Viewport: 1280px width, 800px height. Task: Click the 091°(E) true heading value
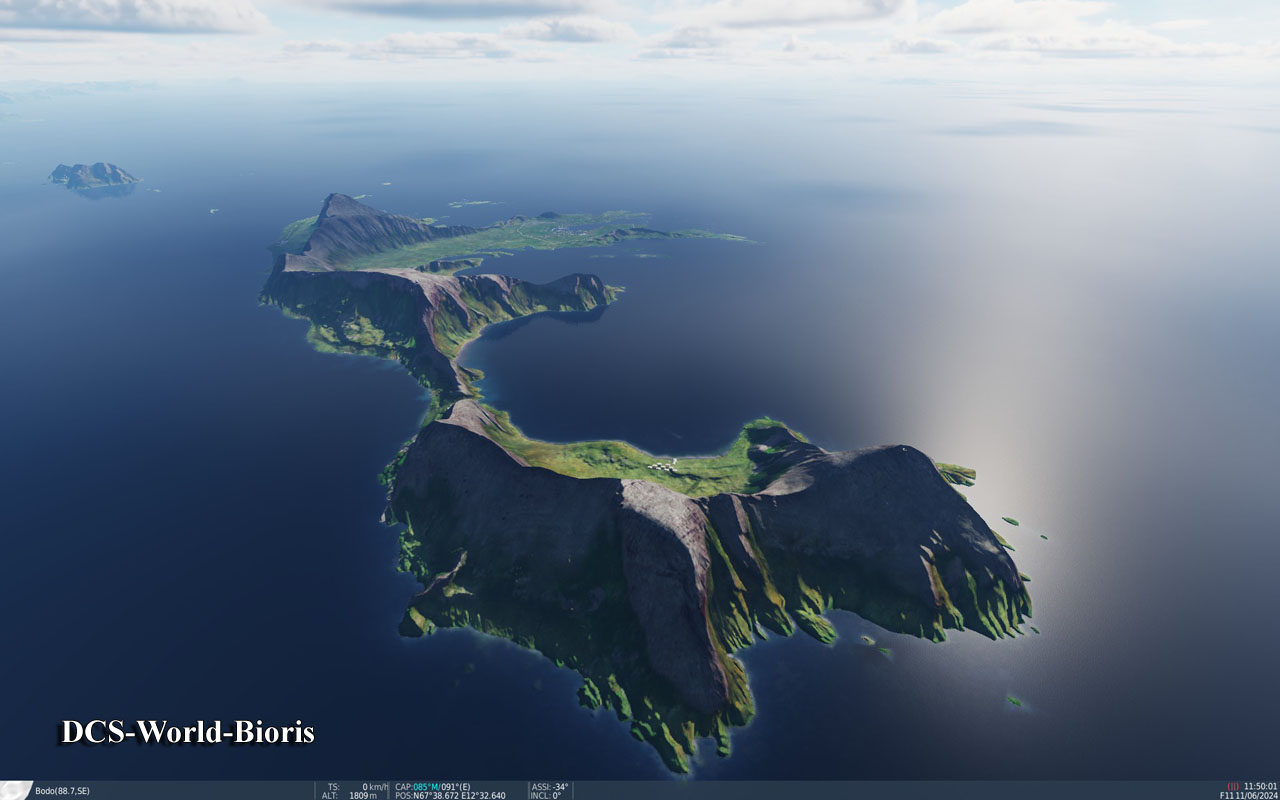click(456, 786)
